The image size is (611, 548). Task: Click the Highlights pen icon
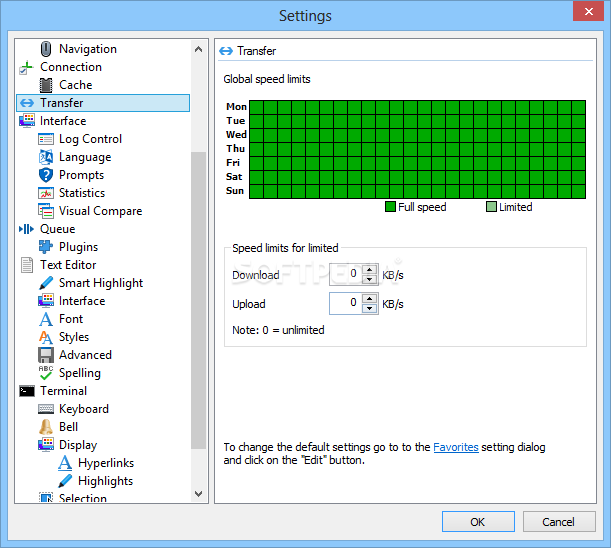click(x=65, y=481)
